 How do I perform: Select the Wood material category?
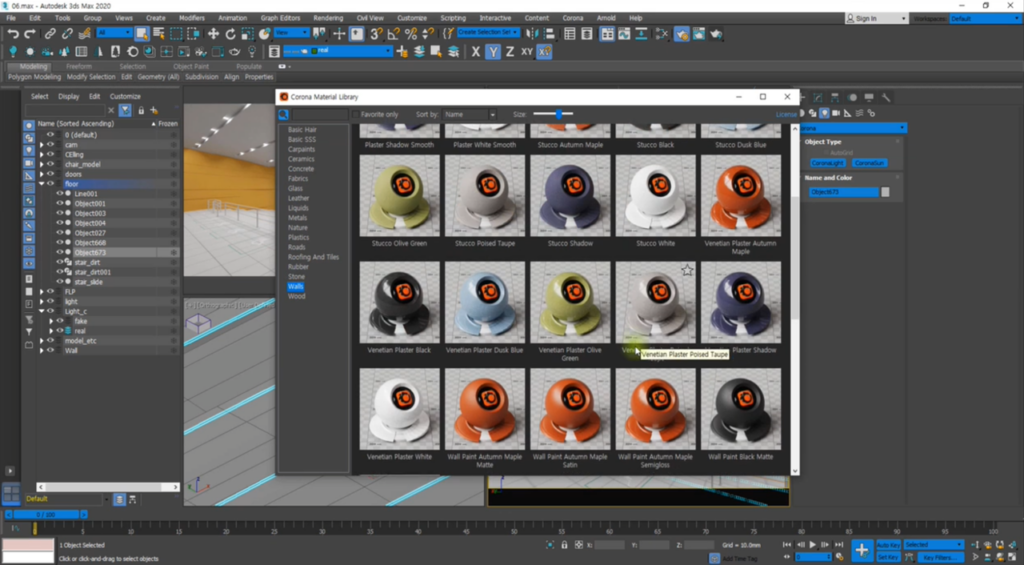pyautogui.click(x=296, y=296)
